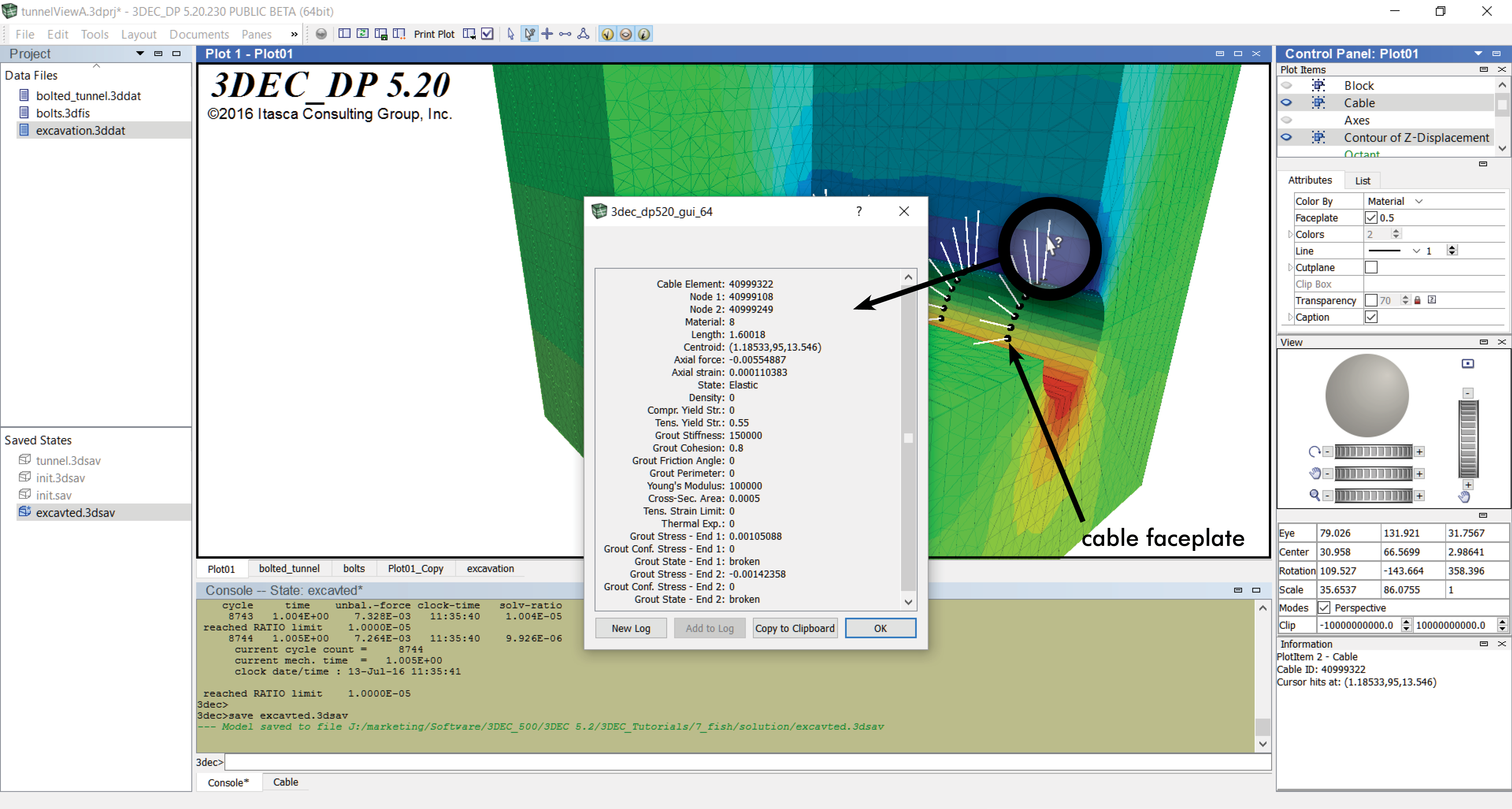Enable the Cutplane checkbox

pyautogui.click(x=1371, y=267)
